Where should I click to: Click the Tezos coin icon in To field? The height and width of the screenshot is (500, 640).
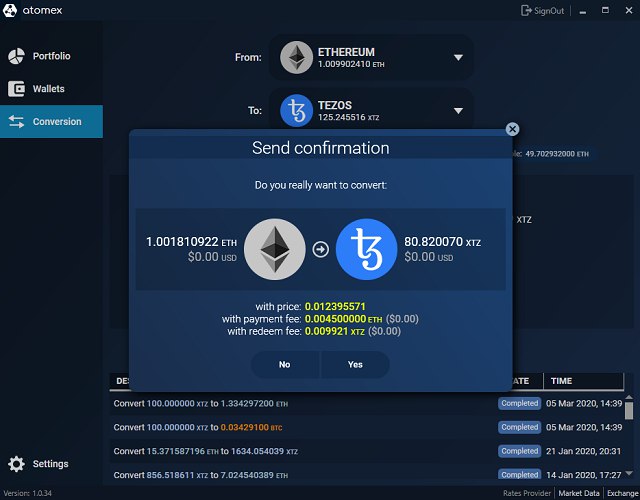pyautogui.click(x=296, y=111)
